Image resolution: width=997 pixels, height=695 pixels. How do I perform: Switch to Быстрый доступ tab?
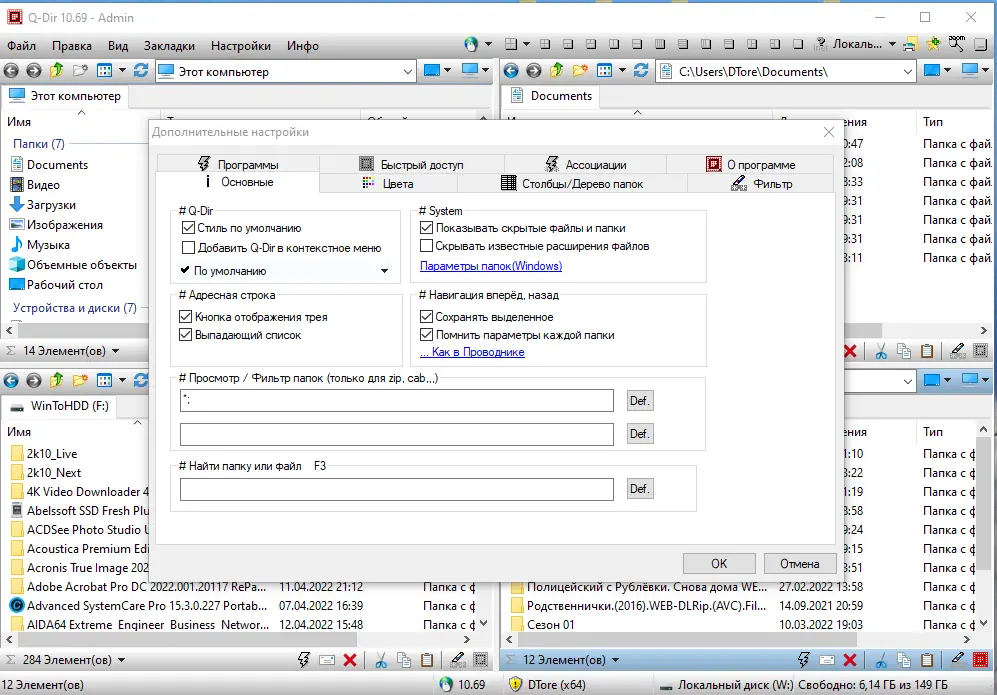coord(412,164)
